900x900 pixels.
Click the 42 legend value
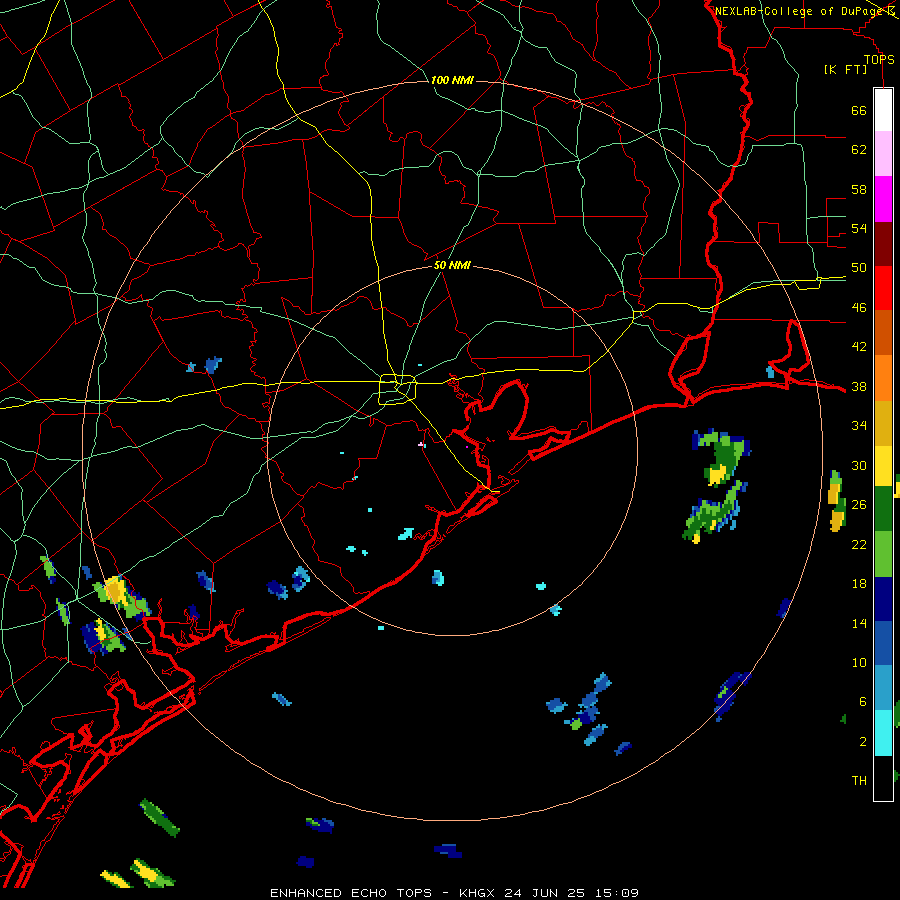859,347
